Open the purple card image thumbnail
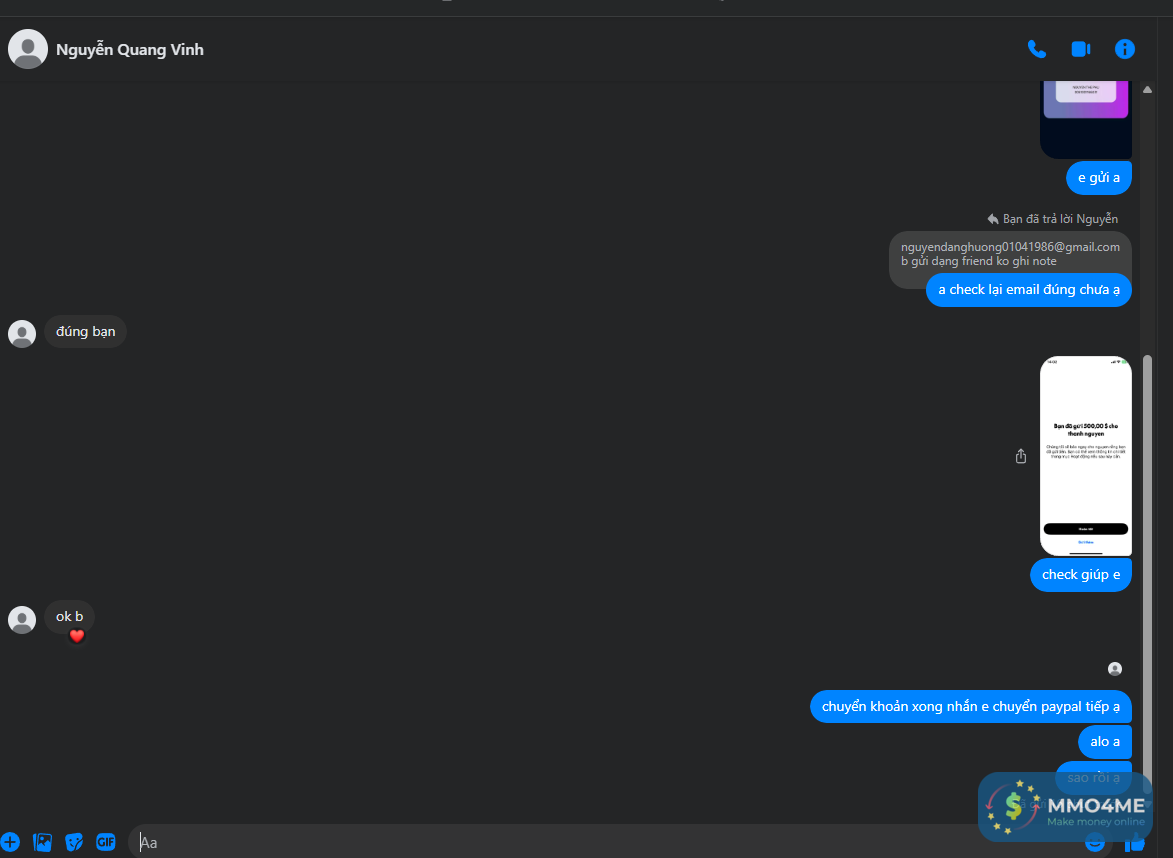The height and width of the screenshot is (858, 1173). coord(1085,120)
